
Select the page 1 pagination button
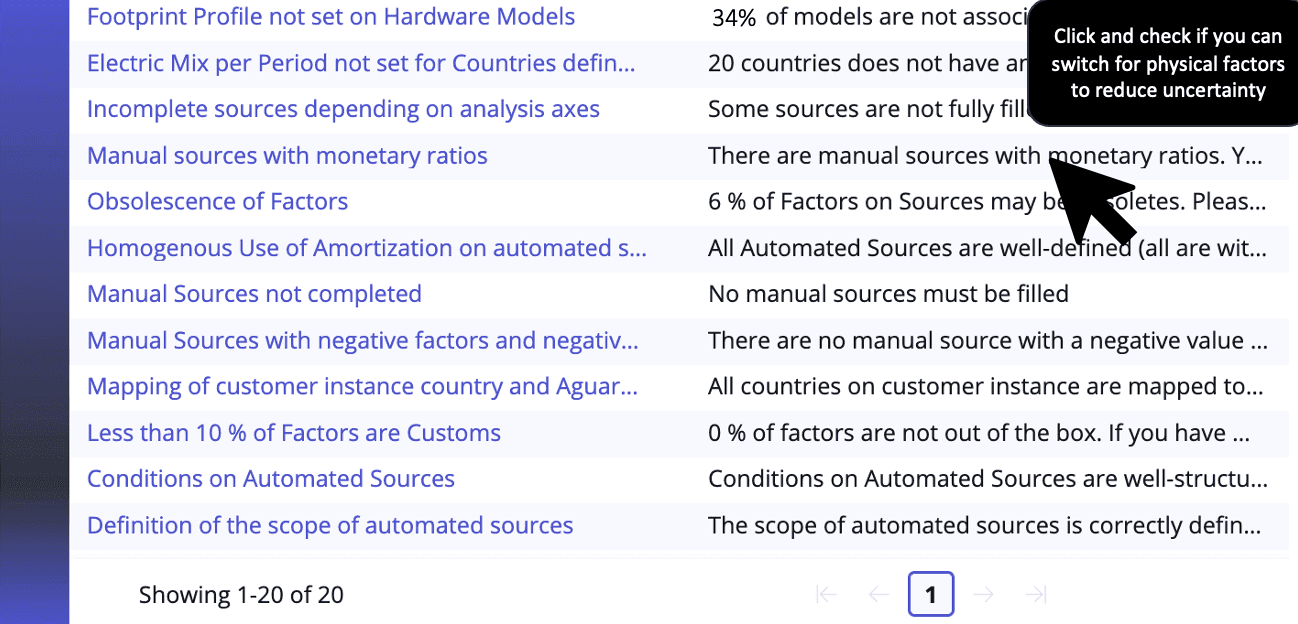pos(931,594)
